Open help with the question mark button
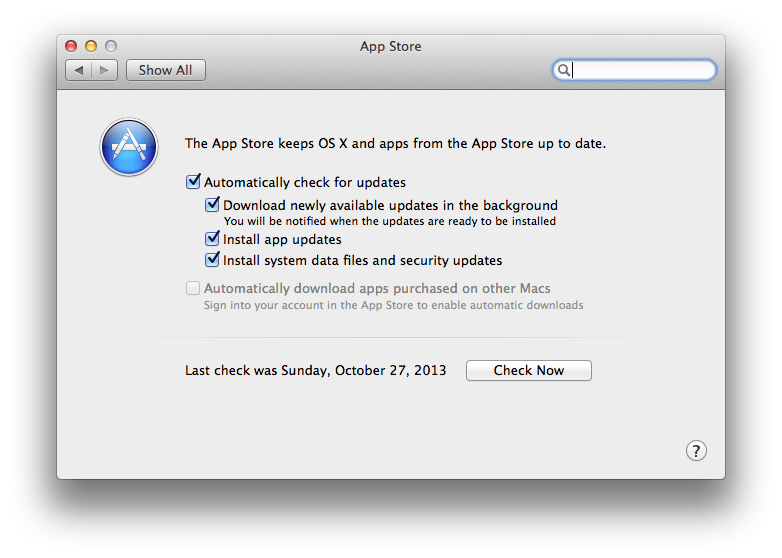Viewport: 782px width, 558px height. coord(696,451)
